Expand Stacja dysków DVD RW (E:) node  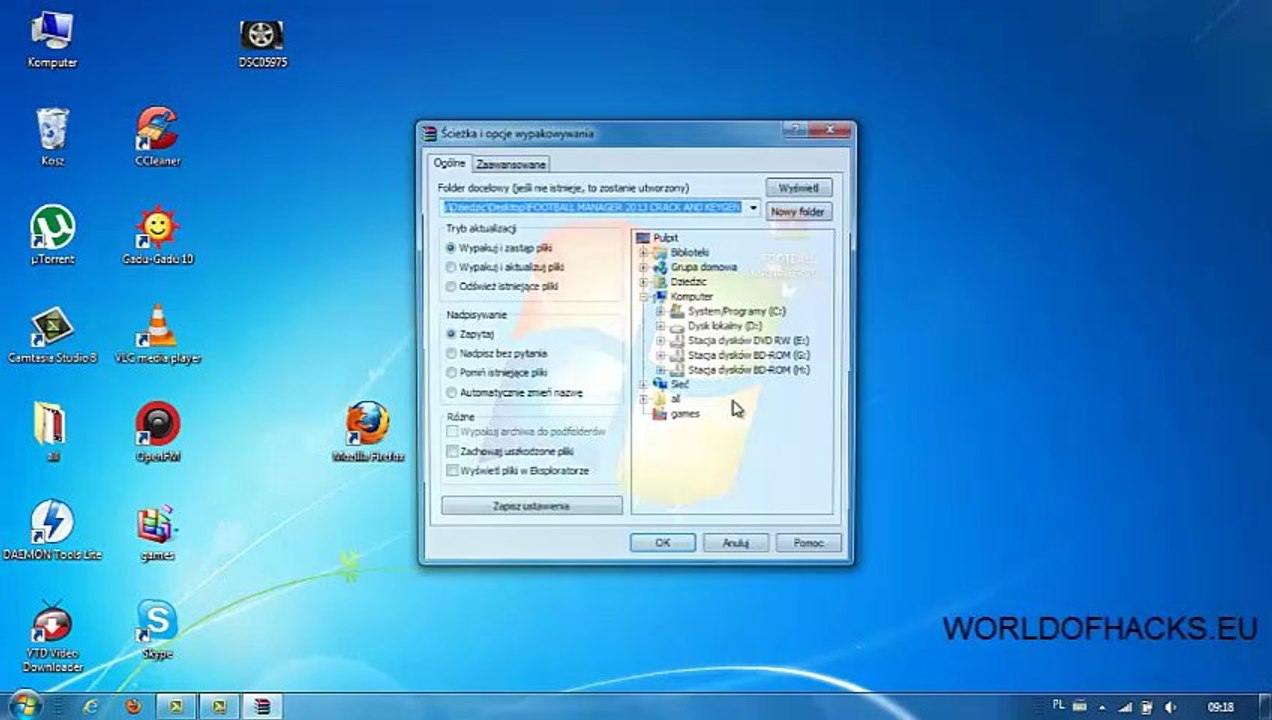(x=660, y=340)
